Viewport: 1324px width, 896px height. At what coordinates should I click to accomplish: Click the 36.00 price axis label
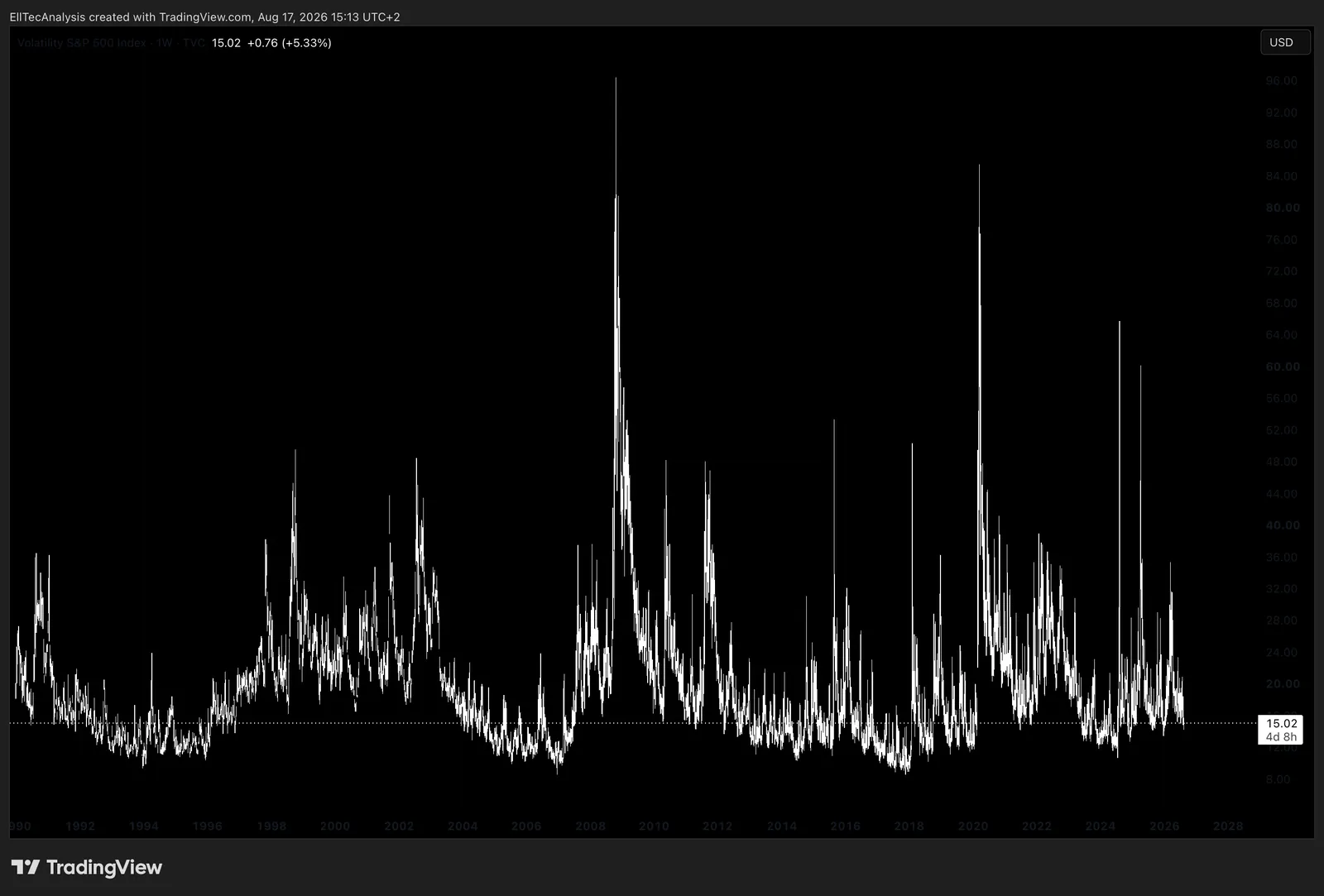(x=1281, y=558)
